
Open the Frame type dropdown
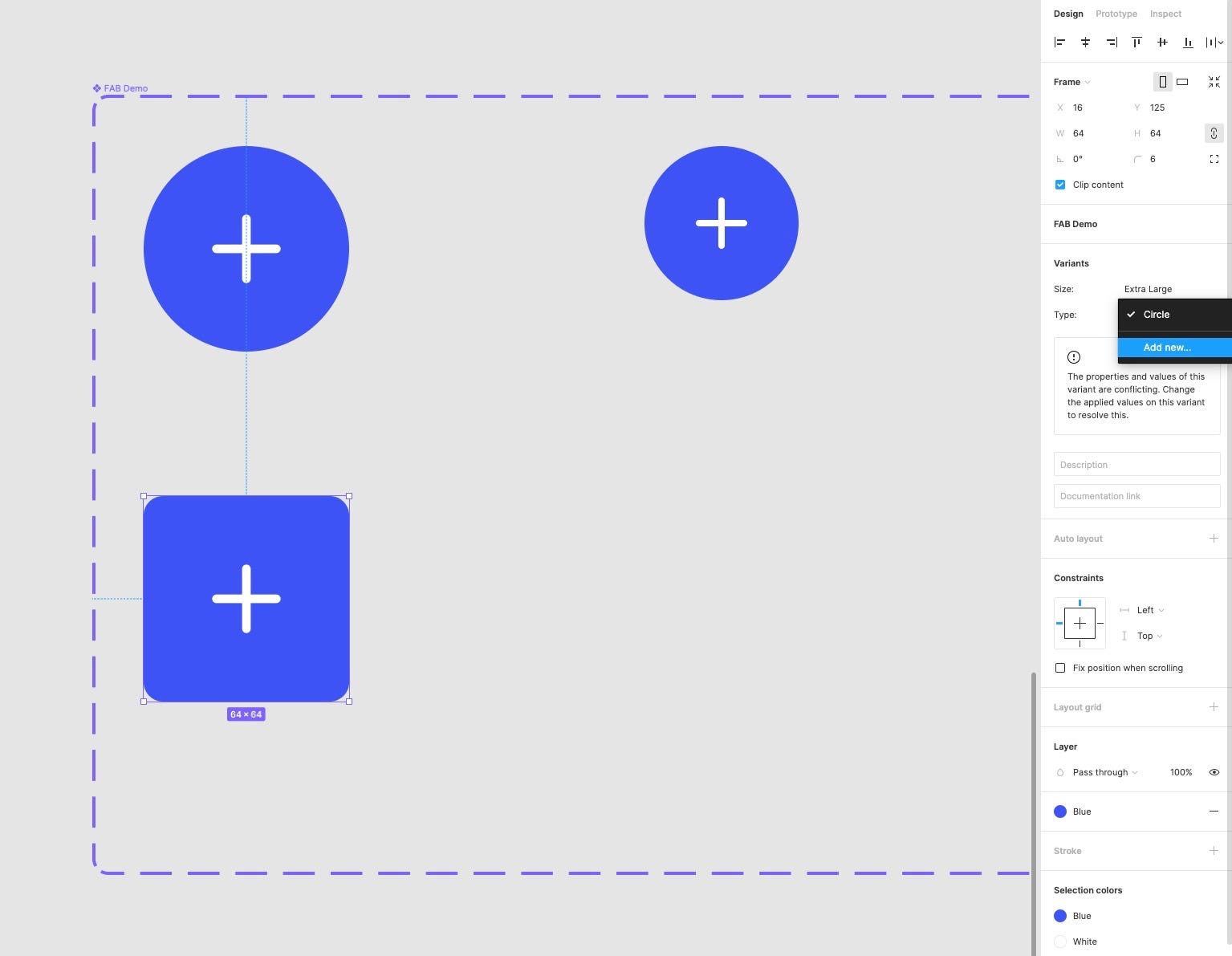click(x=1072, y=82)
